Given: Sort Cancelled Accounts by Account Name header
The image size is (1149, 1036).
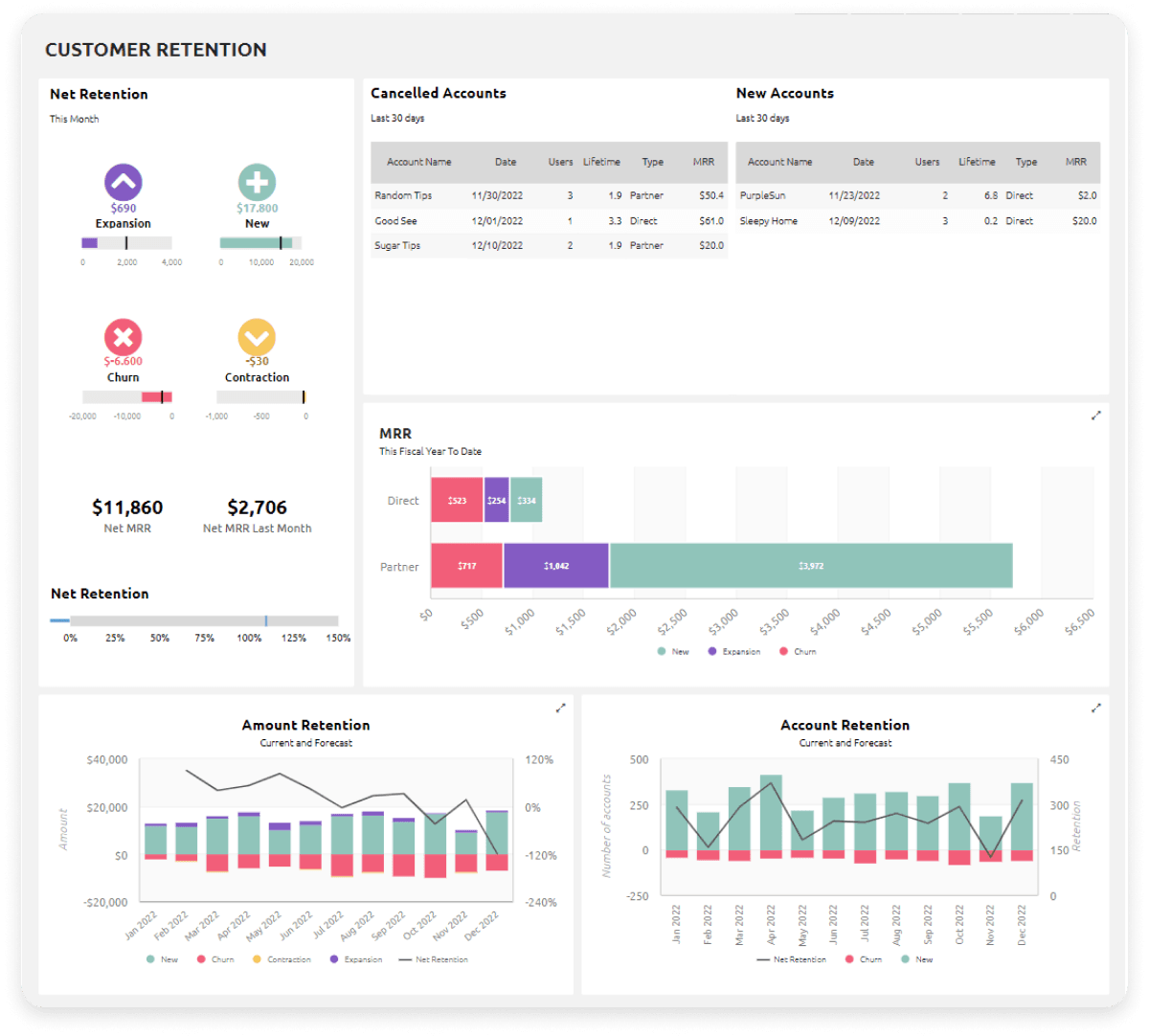Looking at the screenshot, I should 418,162.
